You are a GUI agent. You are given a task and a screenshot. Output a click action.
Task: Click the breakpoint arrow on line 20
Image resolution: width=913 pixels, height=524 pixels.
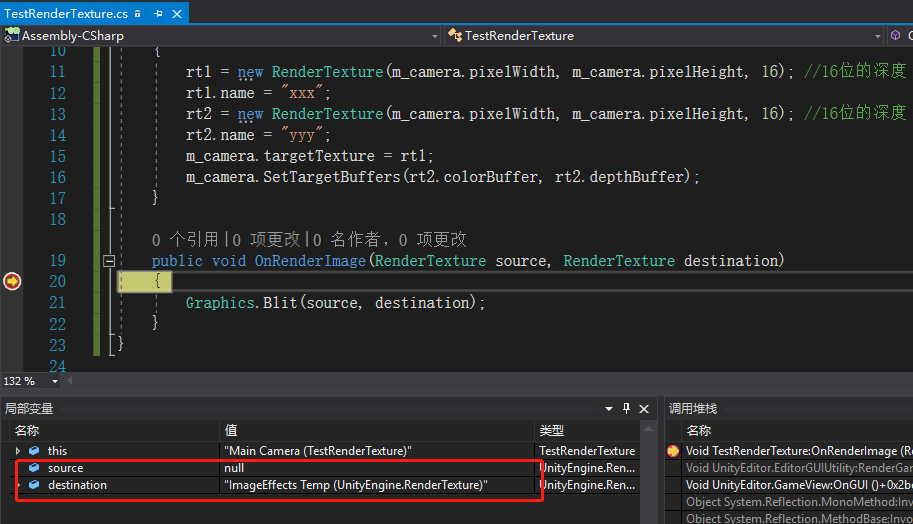12,281
